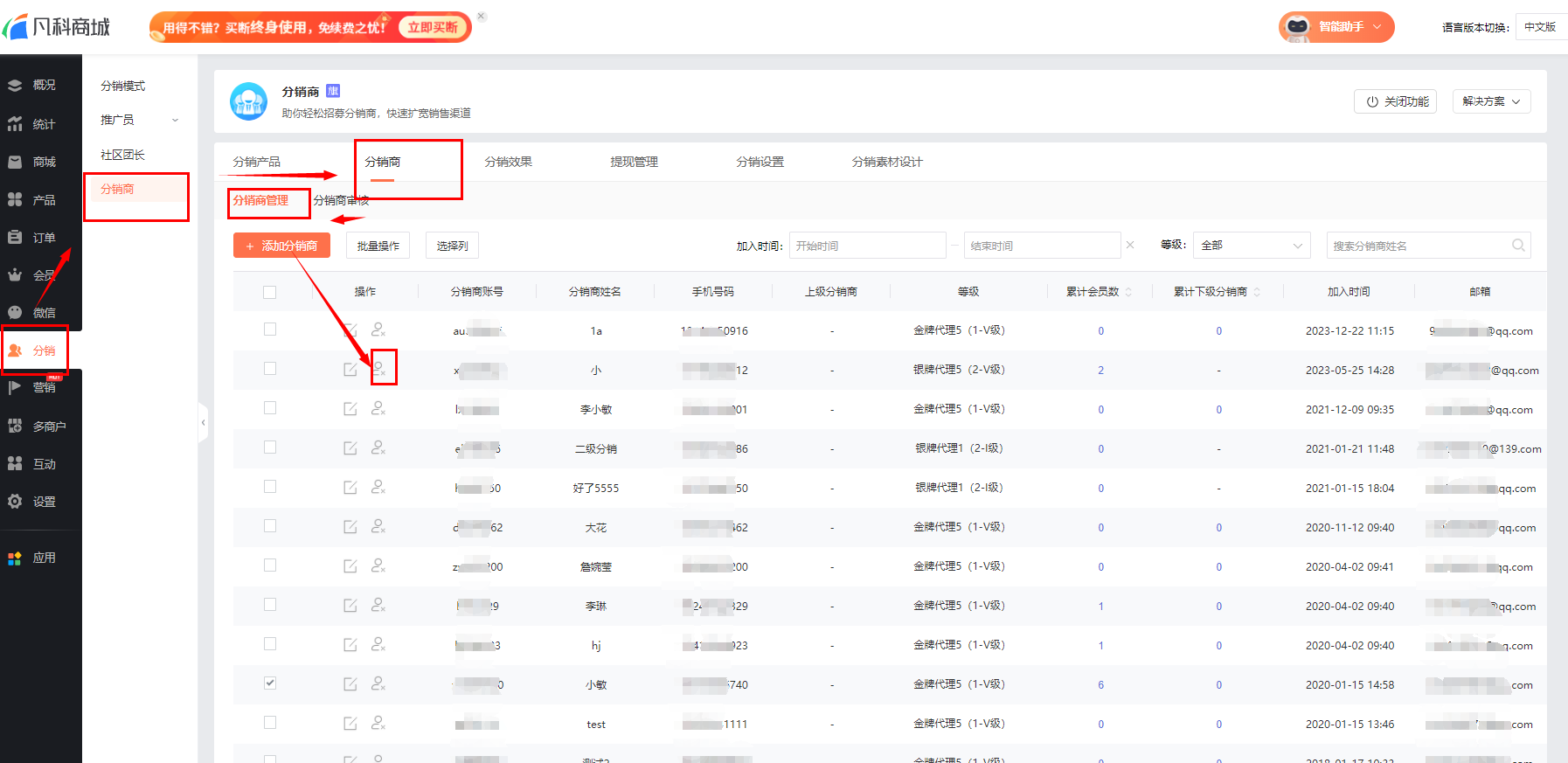Click remove-distributor icon in 大花 row
The image size is (1568, 763).
378,527
